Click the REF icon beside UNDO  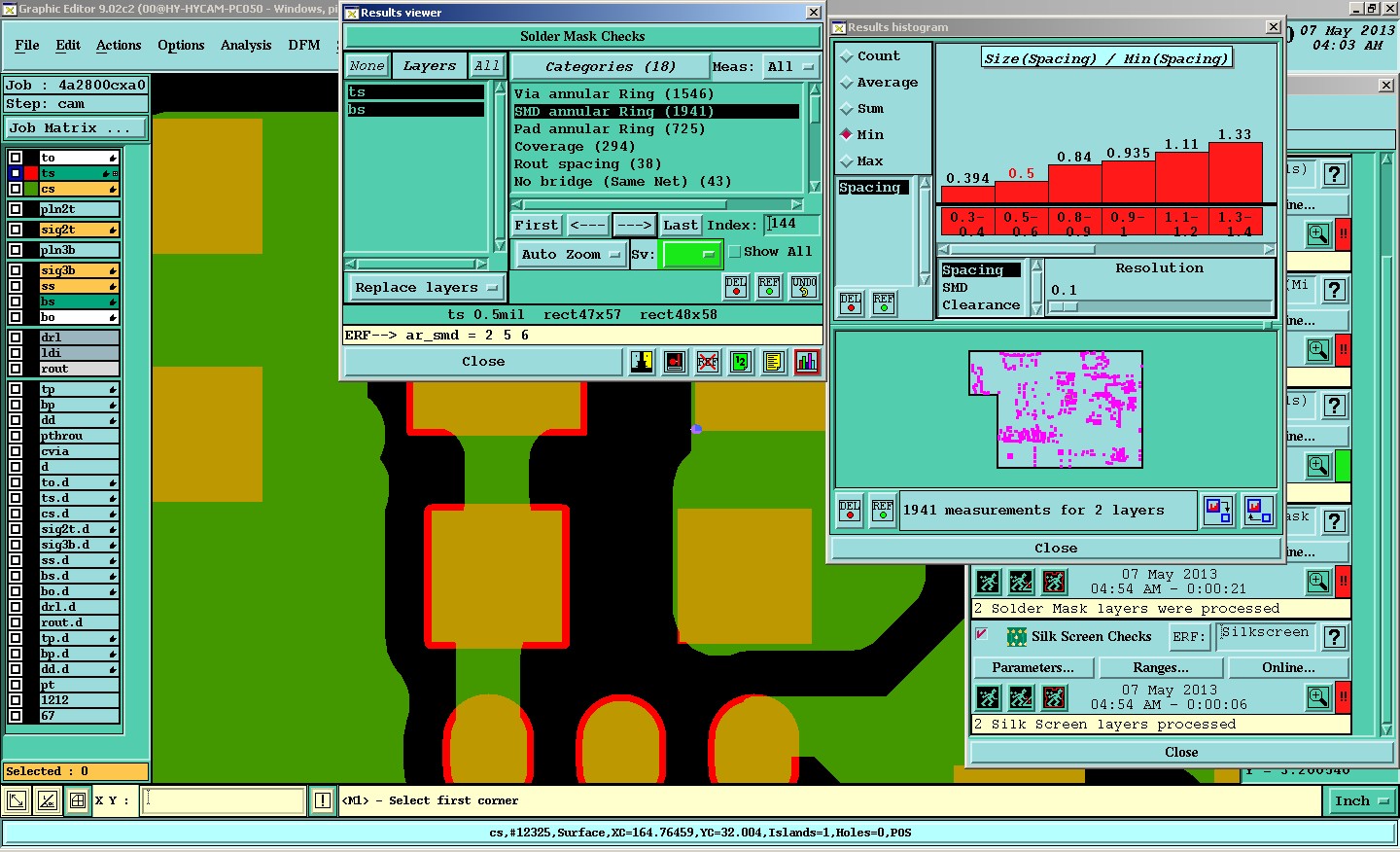click(769, 287)
